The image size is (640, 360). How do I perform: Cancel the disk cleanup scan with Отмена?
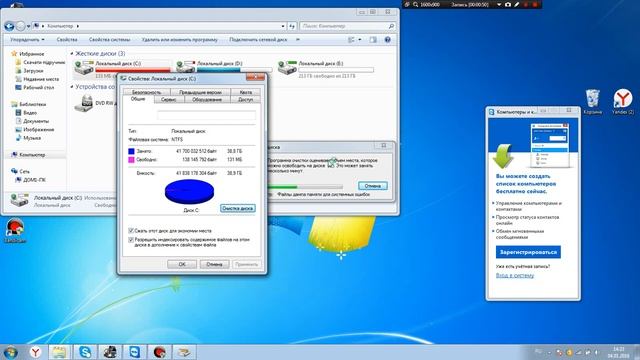pyautogui.click(x=373, y=186)
